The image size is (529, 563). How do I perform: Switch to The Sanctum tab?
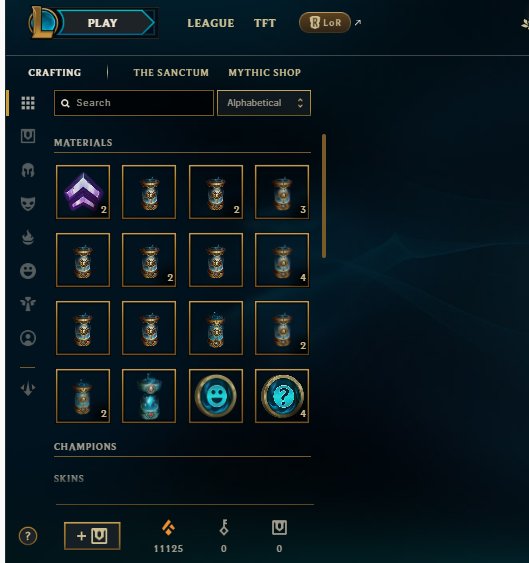(x=171, y=73)
